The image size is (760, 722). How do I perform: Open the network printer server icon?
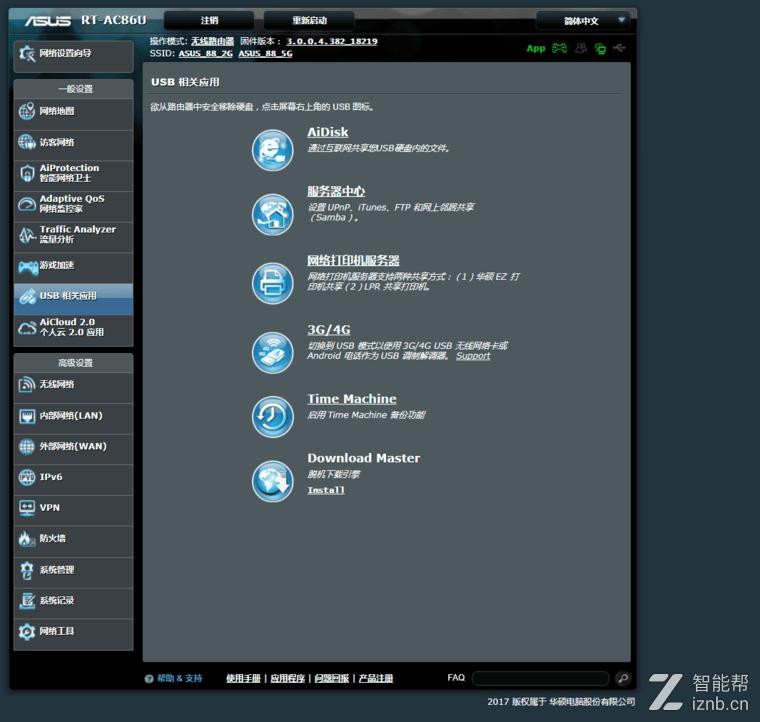click(272, 283)
